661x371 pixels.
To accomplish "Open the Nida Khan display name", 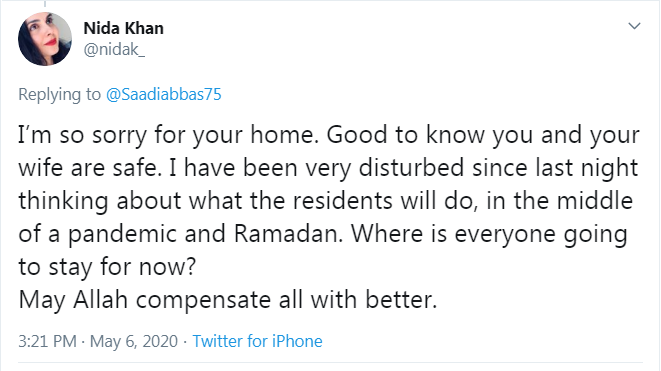I will click(124, 28).
